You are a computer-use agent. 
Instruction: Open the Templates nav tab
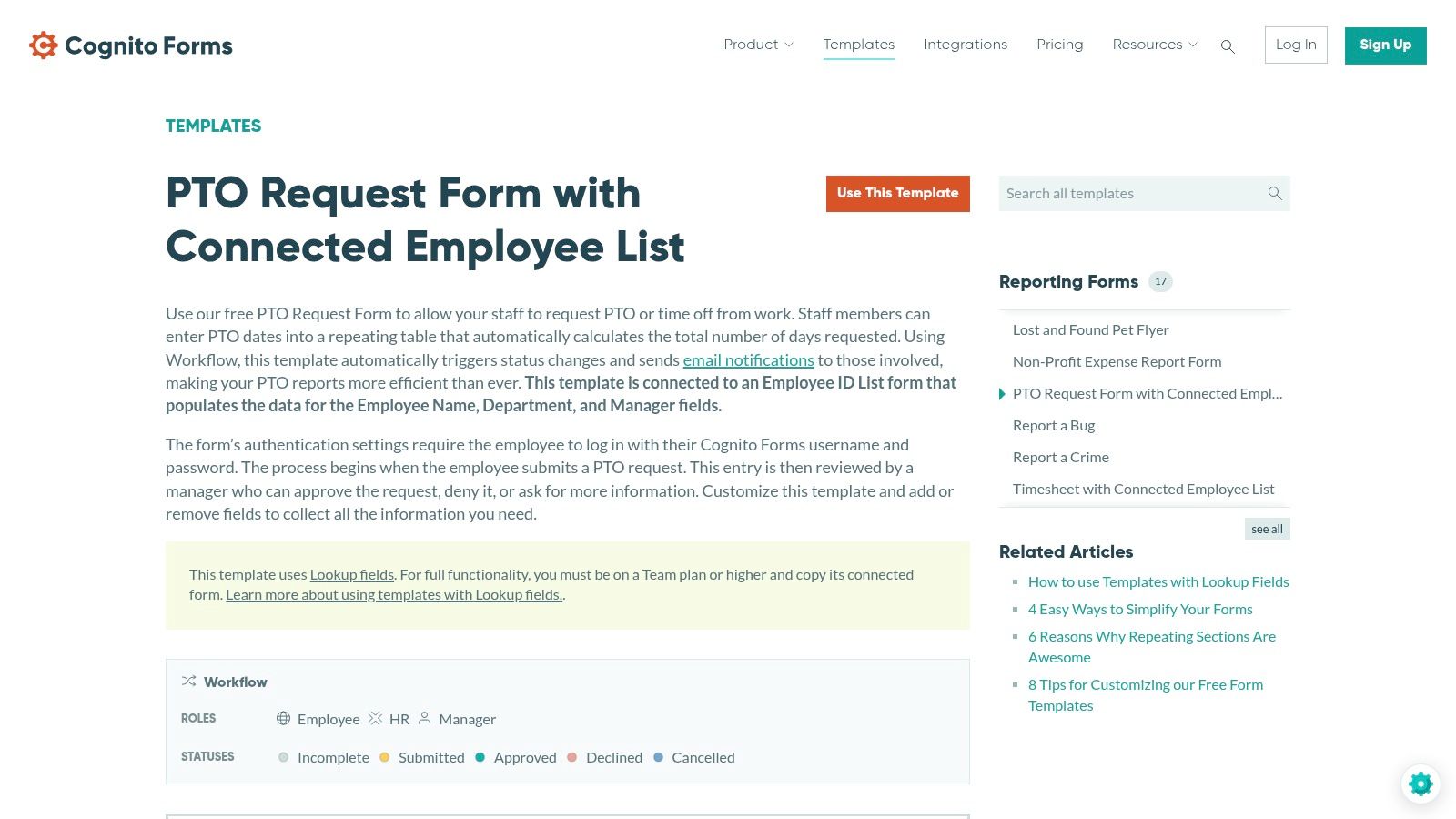858,45
